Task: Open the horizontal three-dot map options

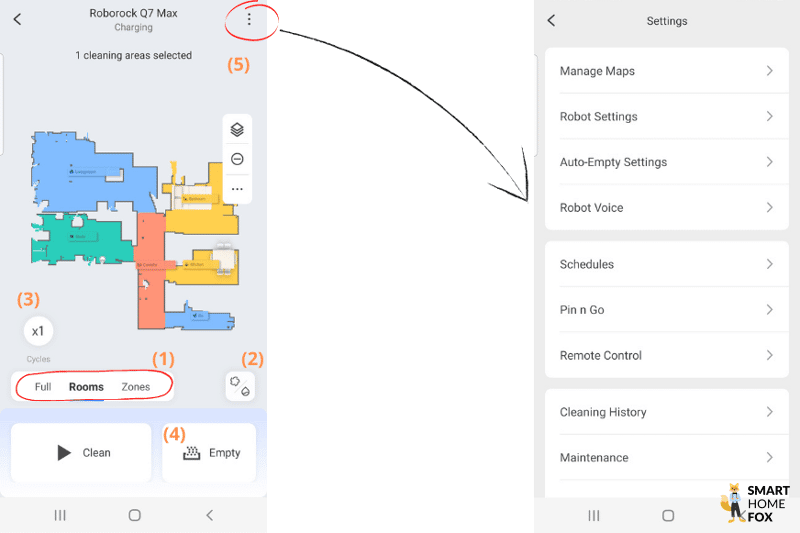Action: (x=237, y=188)
